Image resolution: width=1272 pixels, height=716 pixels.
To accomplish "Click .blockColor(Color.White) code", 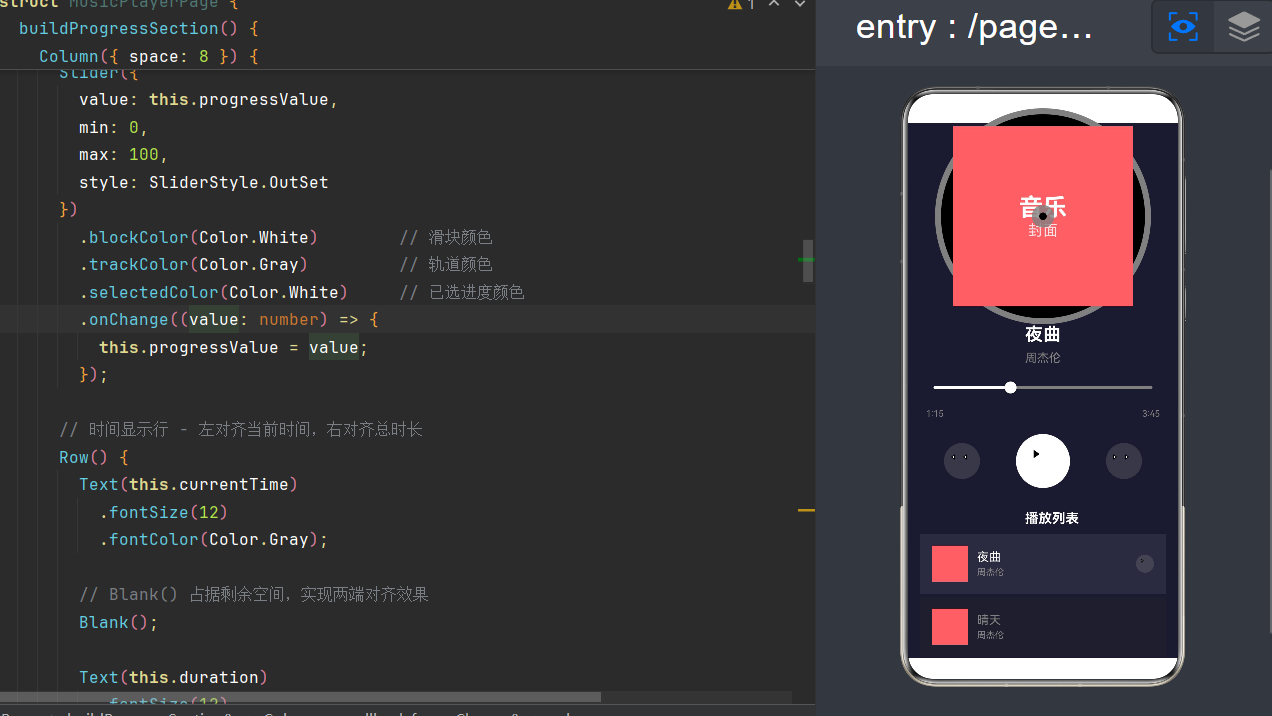I will pos(198,238).
